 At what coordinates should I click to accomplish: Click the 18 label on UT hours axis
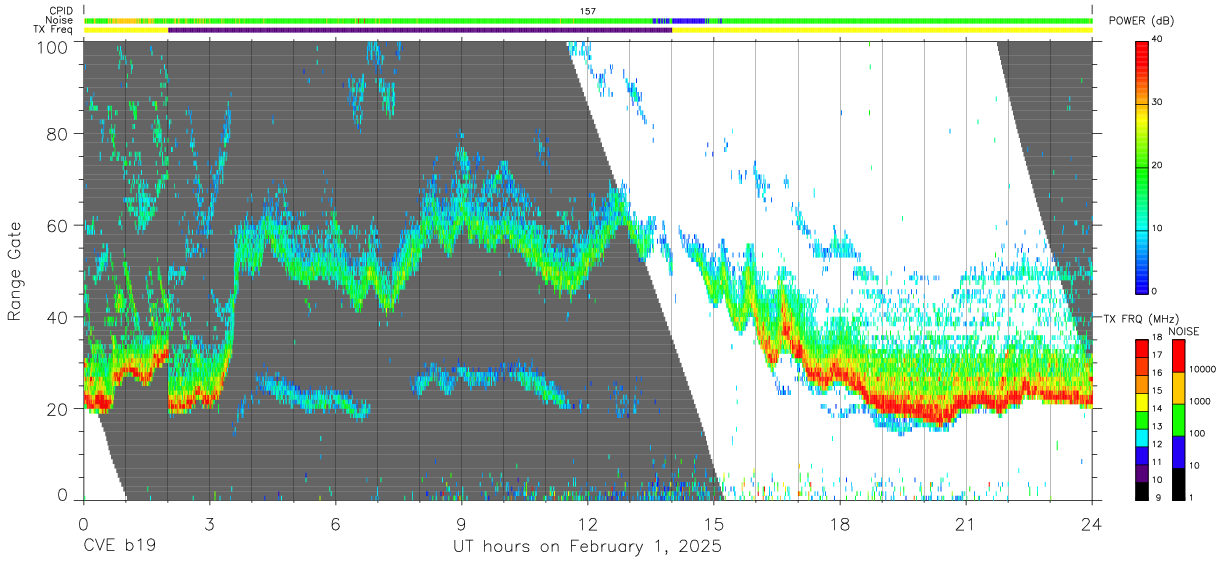point(840,523)
